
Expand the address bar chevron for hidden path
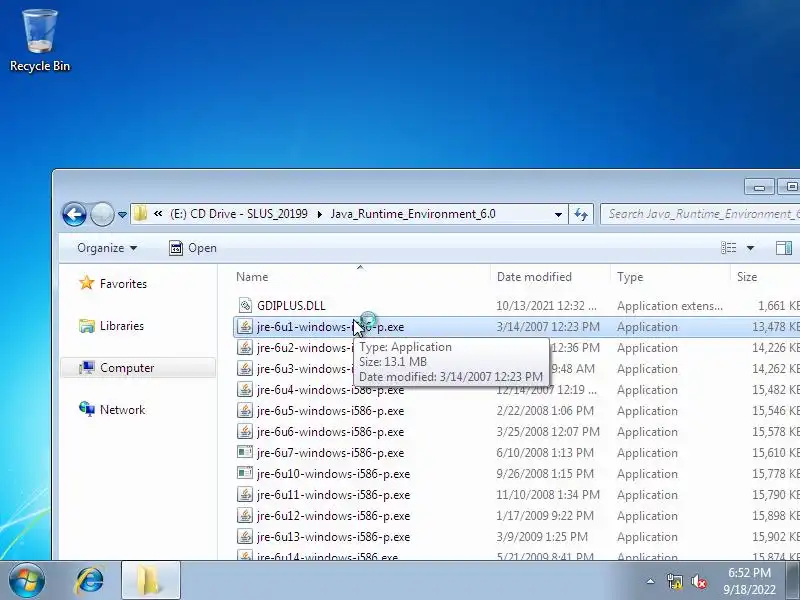(158, 214)
